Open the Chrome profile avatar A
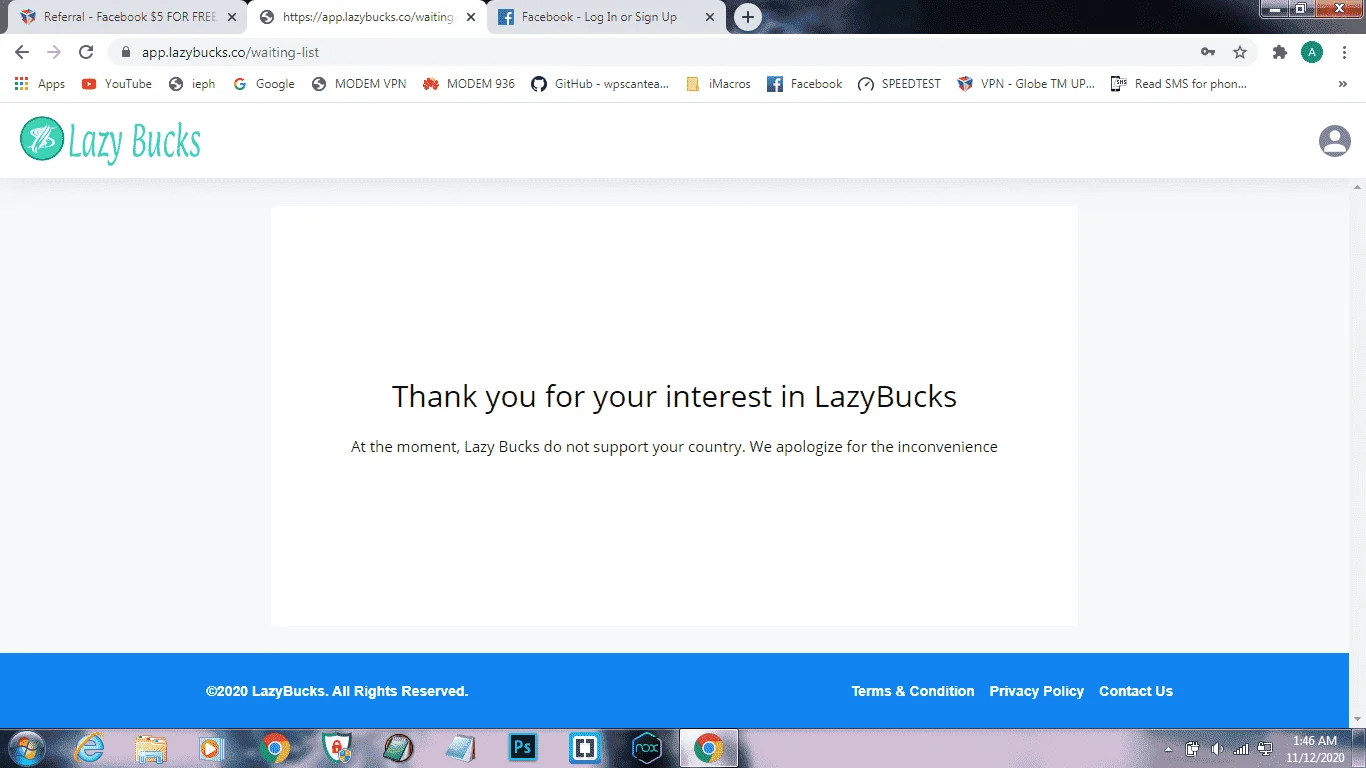1366x768 pixels. pos(1311,52)
